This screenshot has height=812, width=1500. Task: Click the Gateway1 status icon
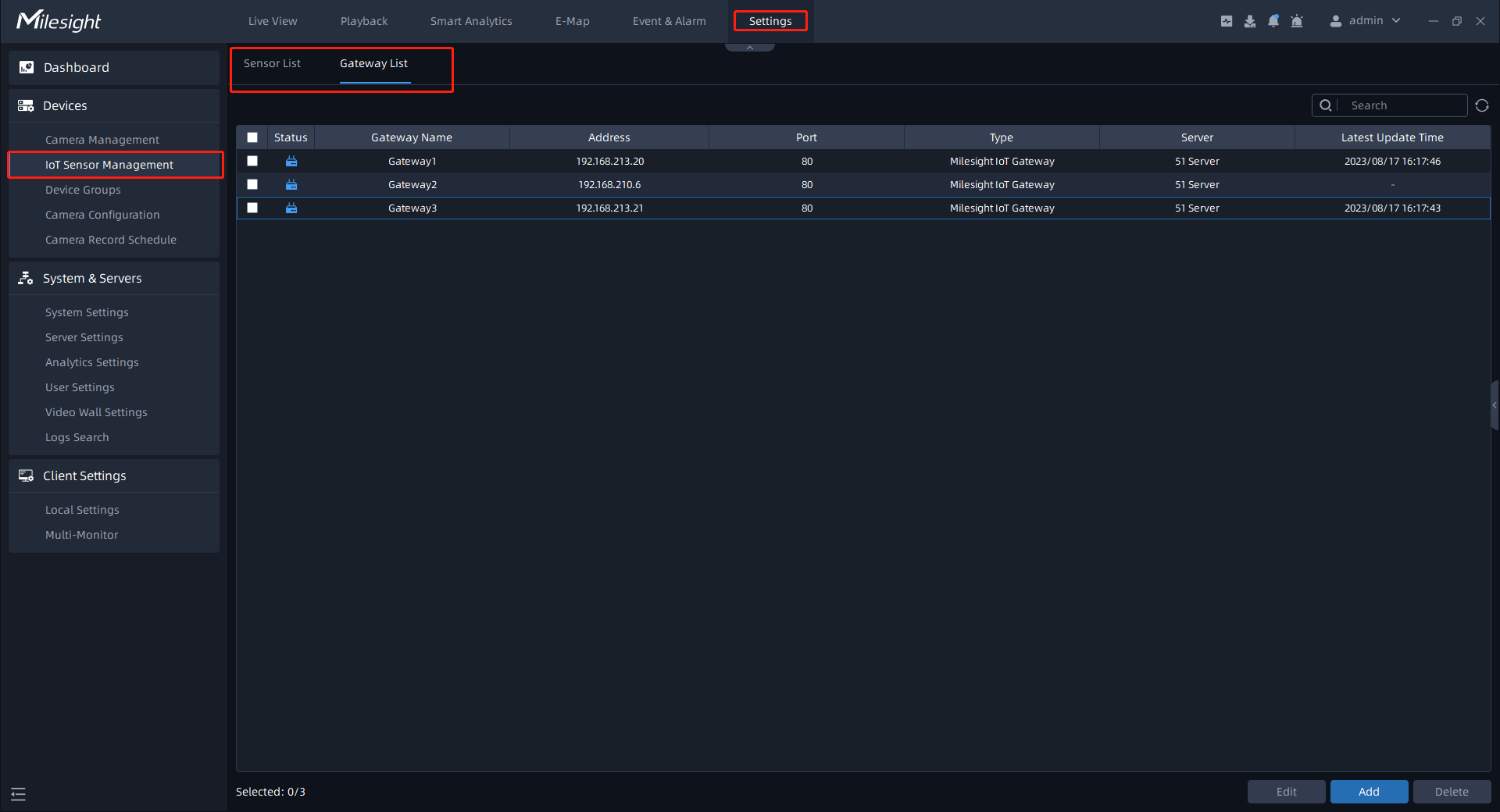(x=291, y=161)
